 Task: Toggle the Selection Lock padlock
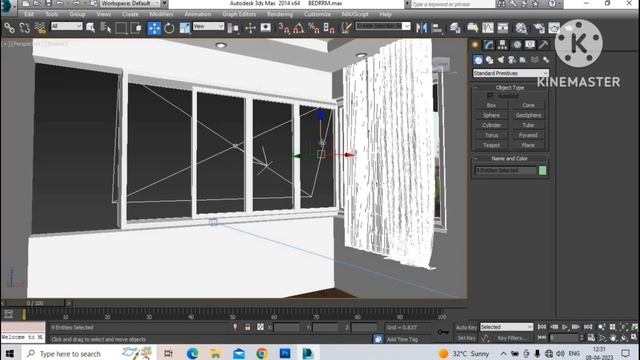click(x=247, y=327)
